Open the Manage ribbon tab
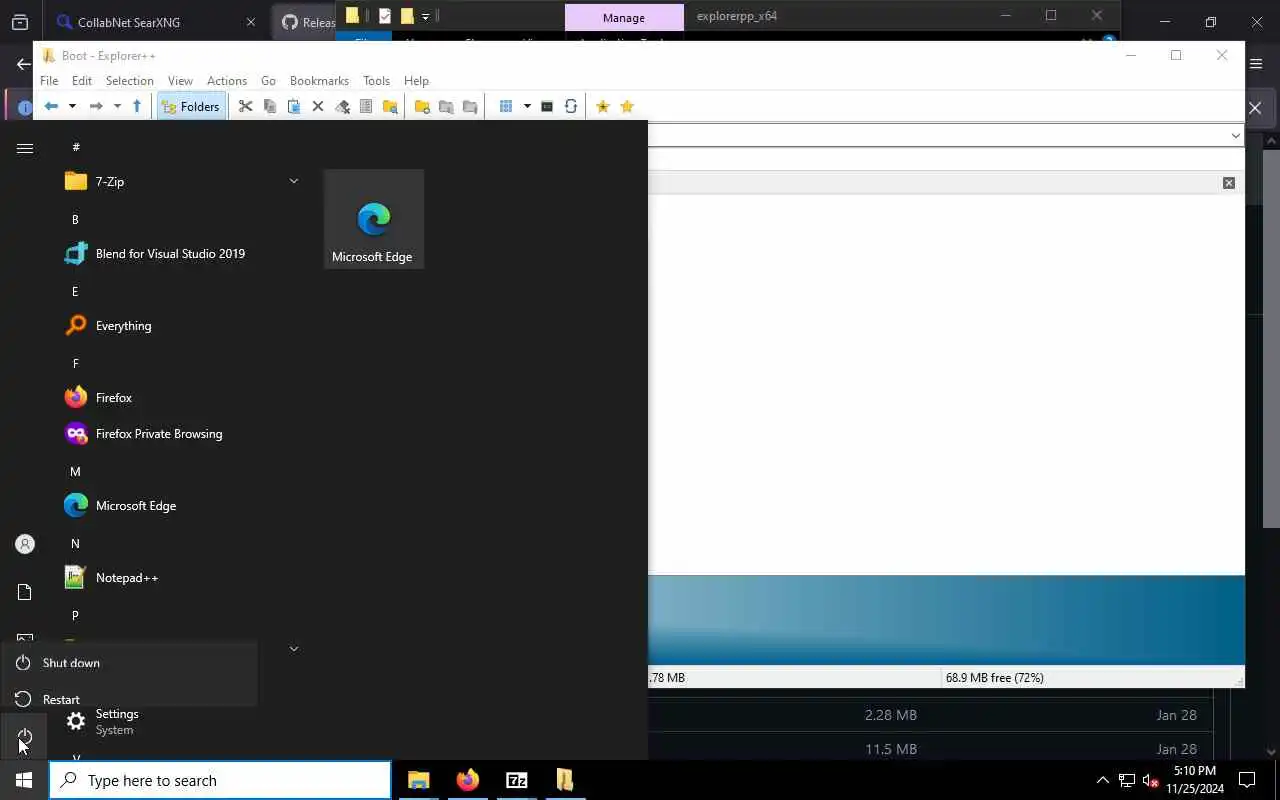Image resolution: width=1280 pixels, height=800 pixels. [x=624, y=17]
